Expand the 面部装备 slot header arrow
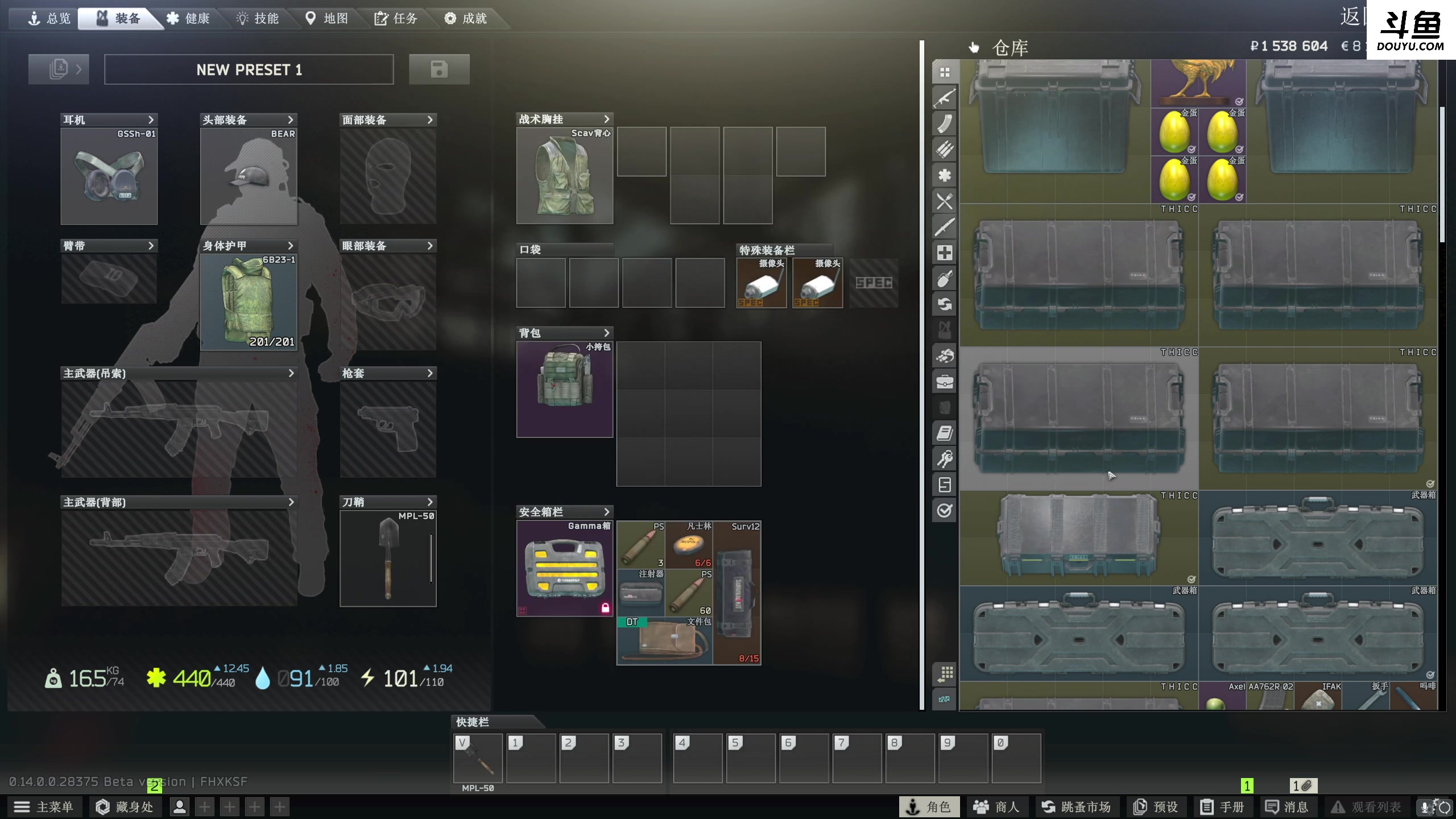The width and height of the screenshot is (1456, 819). [429, 119]
